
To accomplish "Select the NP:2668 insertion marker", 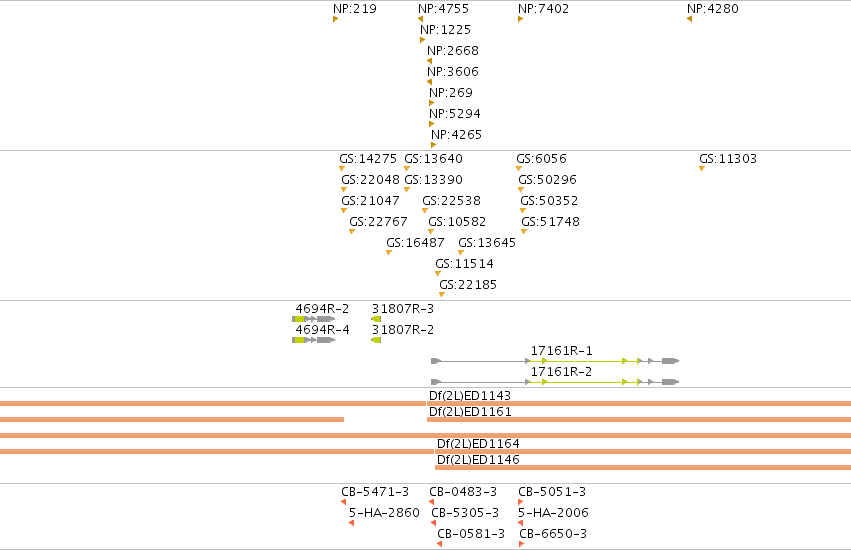I will (429, 61).
